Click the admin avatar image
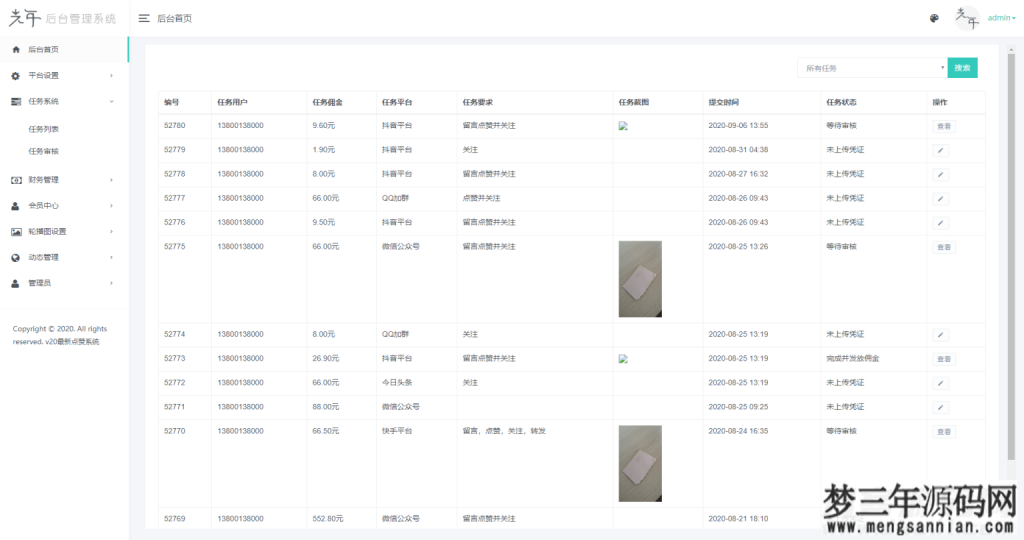Image resolution: width=1024 pixels, height=540 pixels. pyautogui.click(x=967, y=18)
